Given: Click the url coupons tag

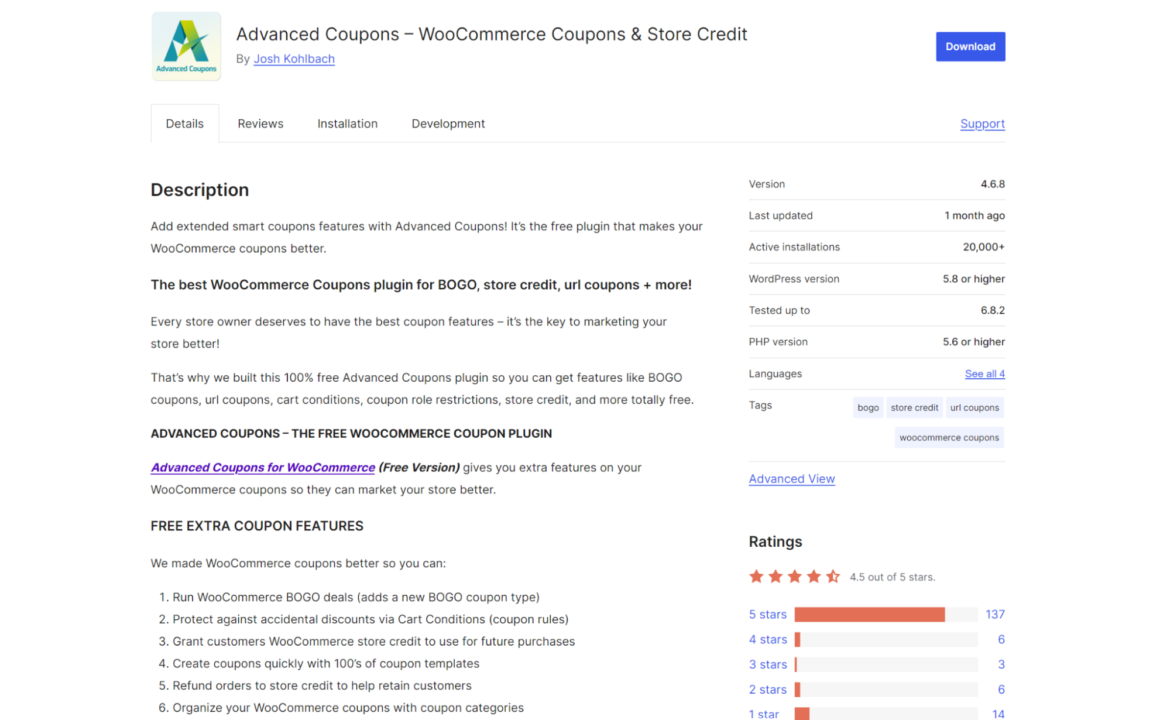Looking at the screenshot, I should click(974, 407).
